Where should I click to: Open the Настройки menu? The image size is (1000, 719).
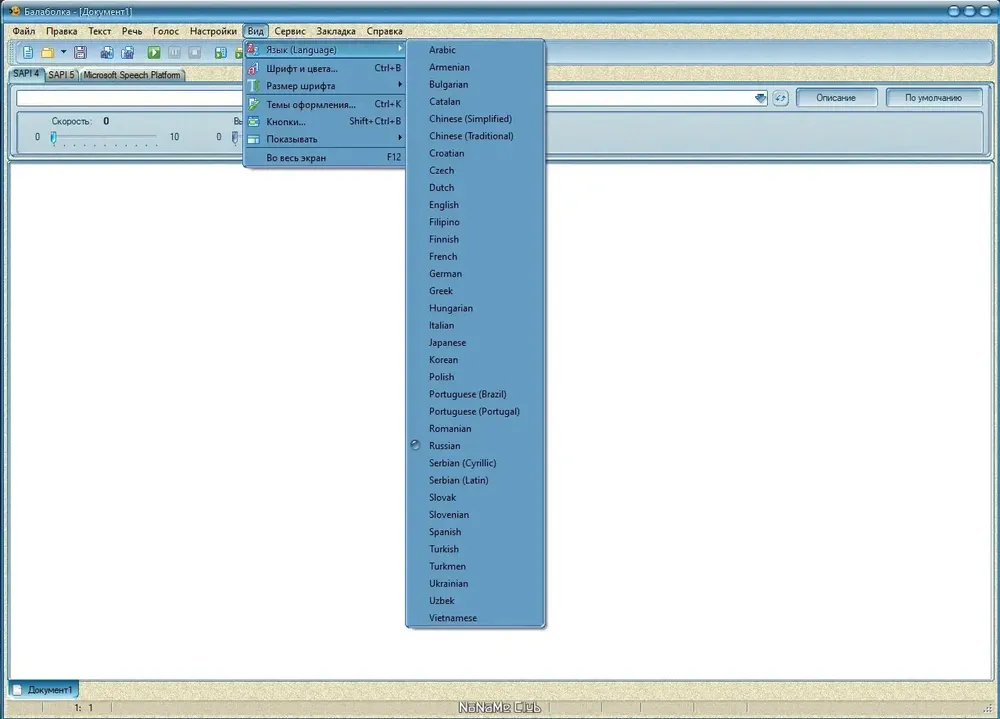point(213,31)
